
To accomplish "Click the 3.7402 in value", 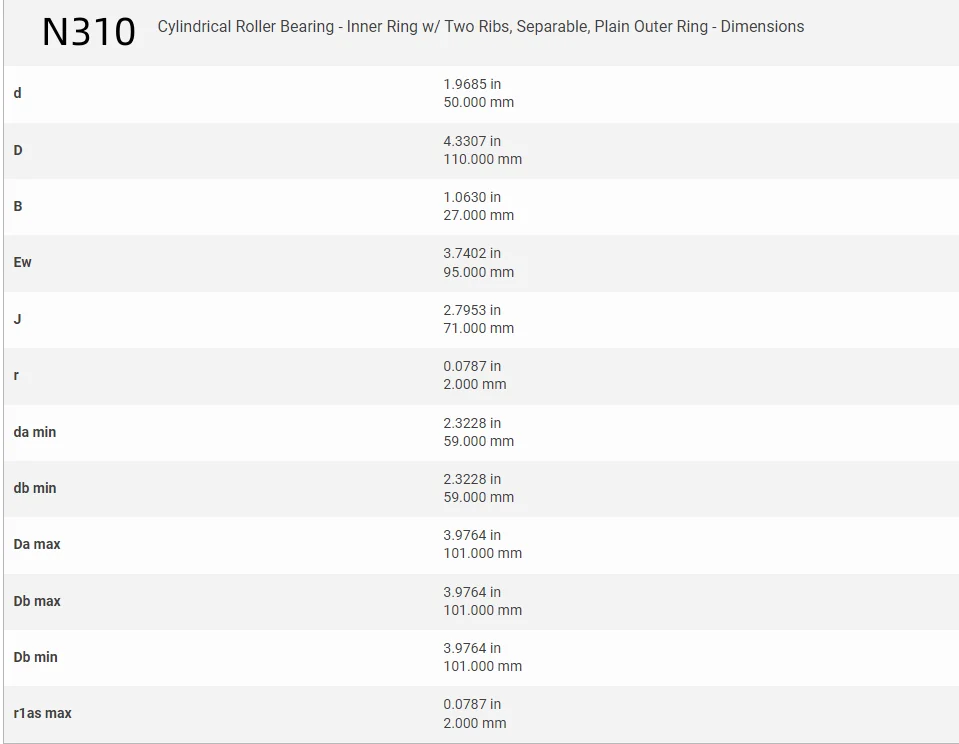I will pyautogui.click(x=472, y=253).
